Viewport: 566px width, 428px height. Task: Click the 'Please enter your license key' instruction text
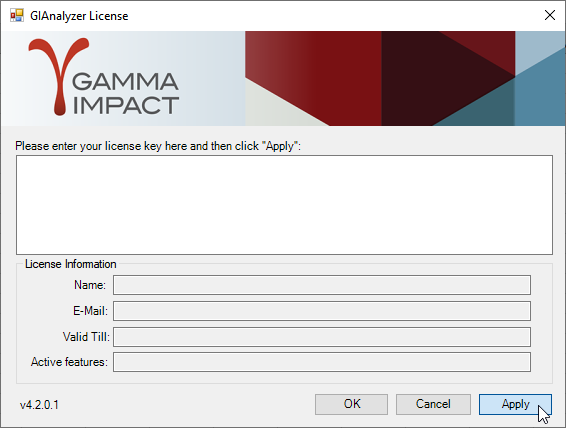(158, 146)
